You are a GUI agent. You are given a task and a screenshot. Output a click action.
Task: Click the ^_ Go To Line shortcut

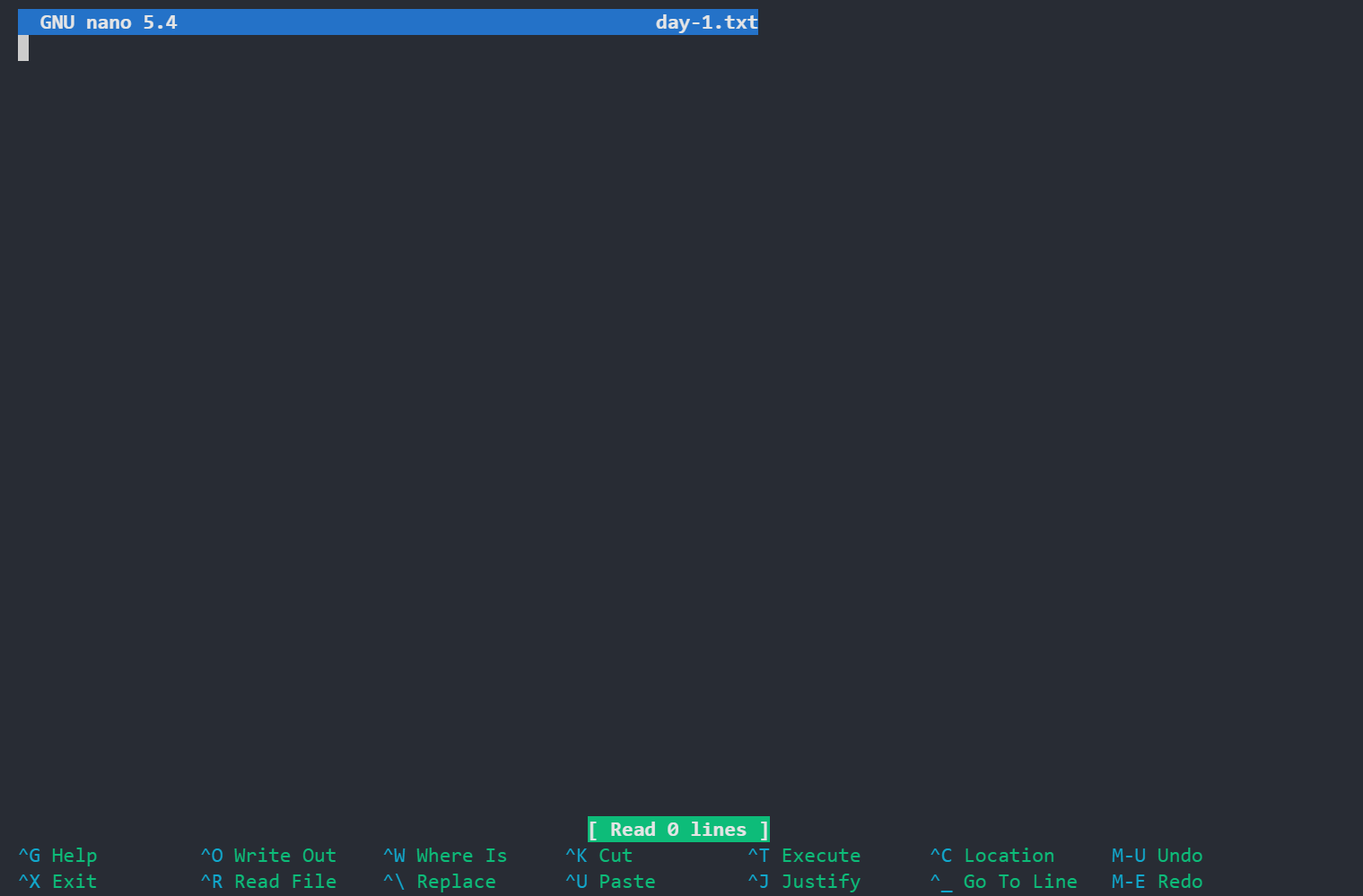1004,882
